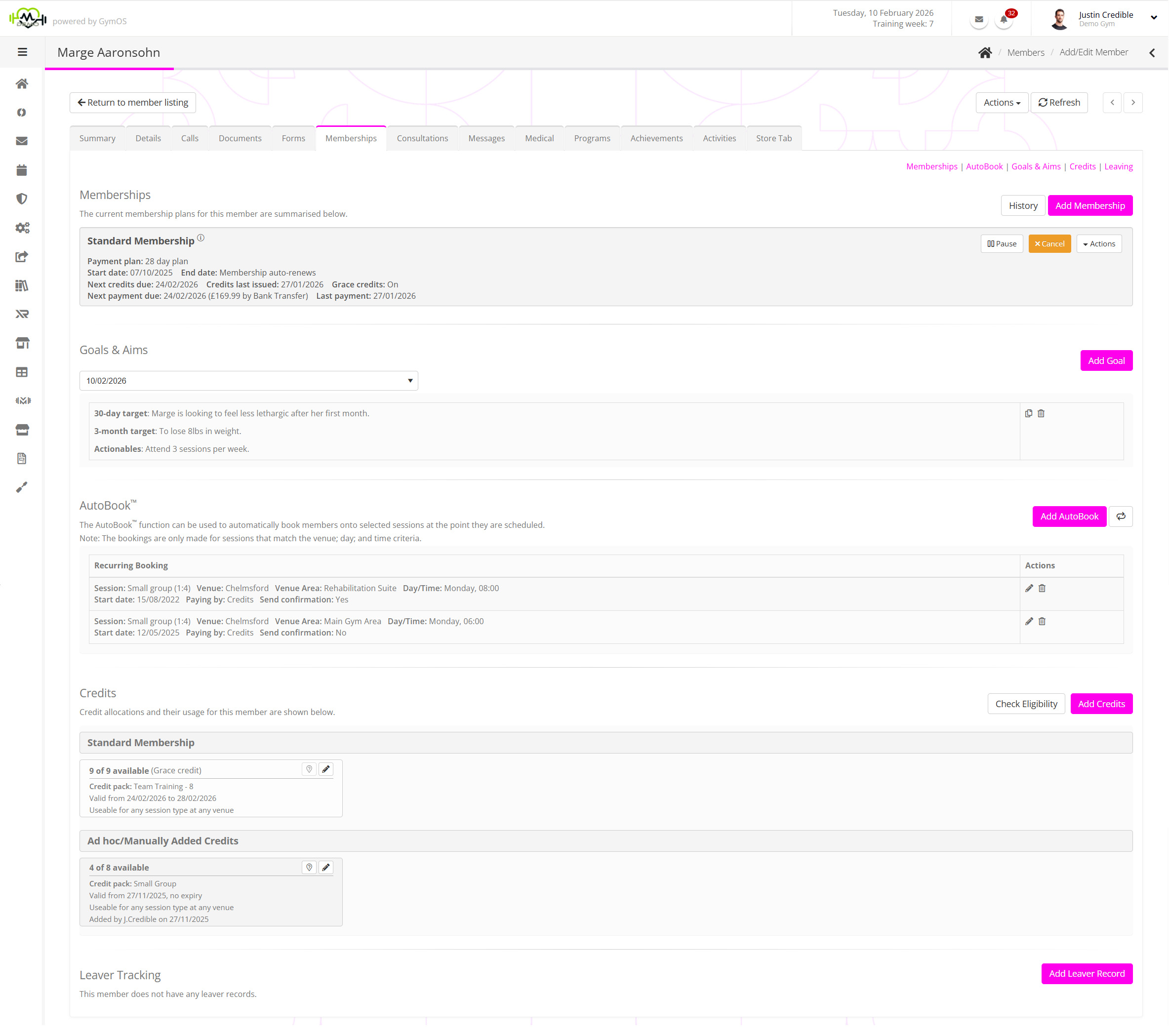
Task: Switch to the Medical tab
Action: (x=539, y=138)
